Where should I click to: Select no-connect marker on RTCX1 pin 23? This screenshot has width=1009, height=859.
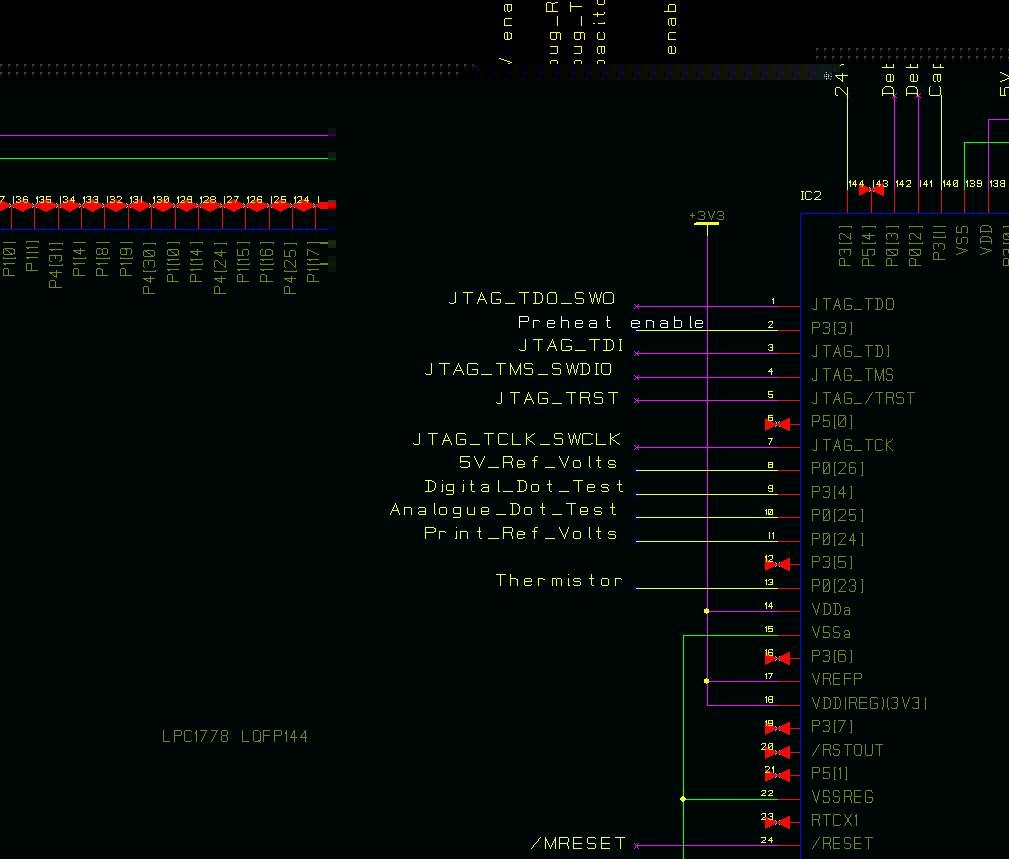pos(777,822)
